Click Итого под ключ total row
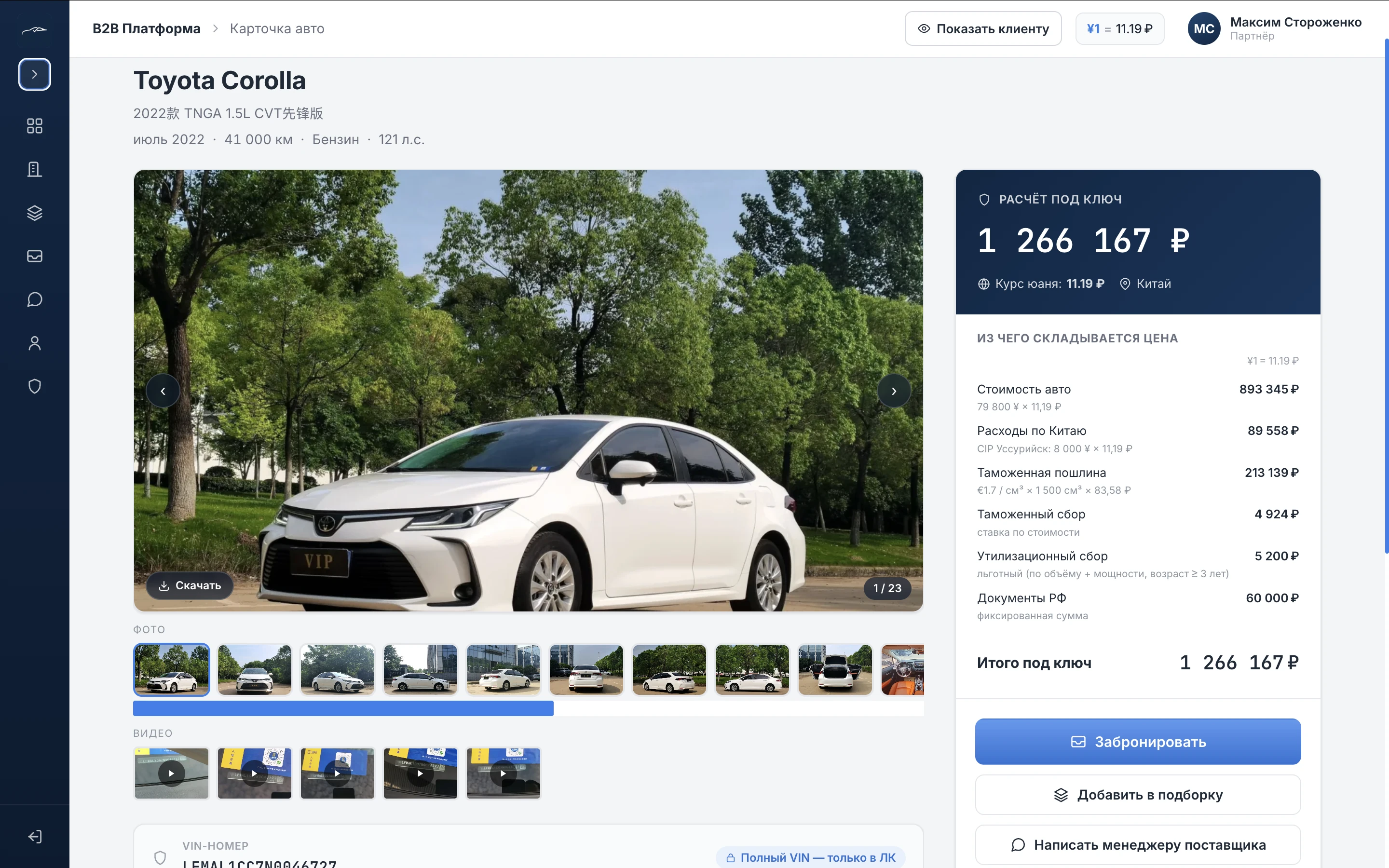 tap(1138, 663)
